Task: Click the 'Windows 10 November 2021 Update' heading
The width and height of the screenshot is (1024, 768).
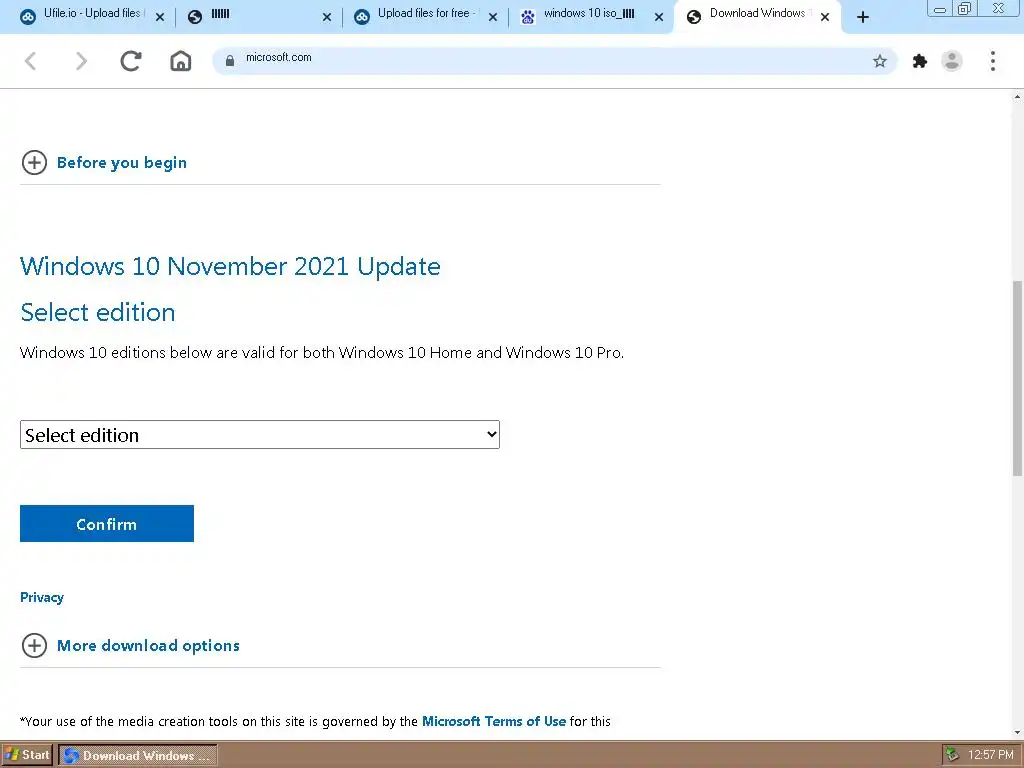Action: tap(230, 266)
